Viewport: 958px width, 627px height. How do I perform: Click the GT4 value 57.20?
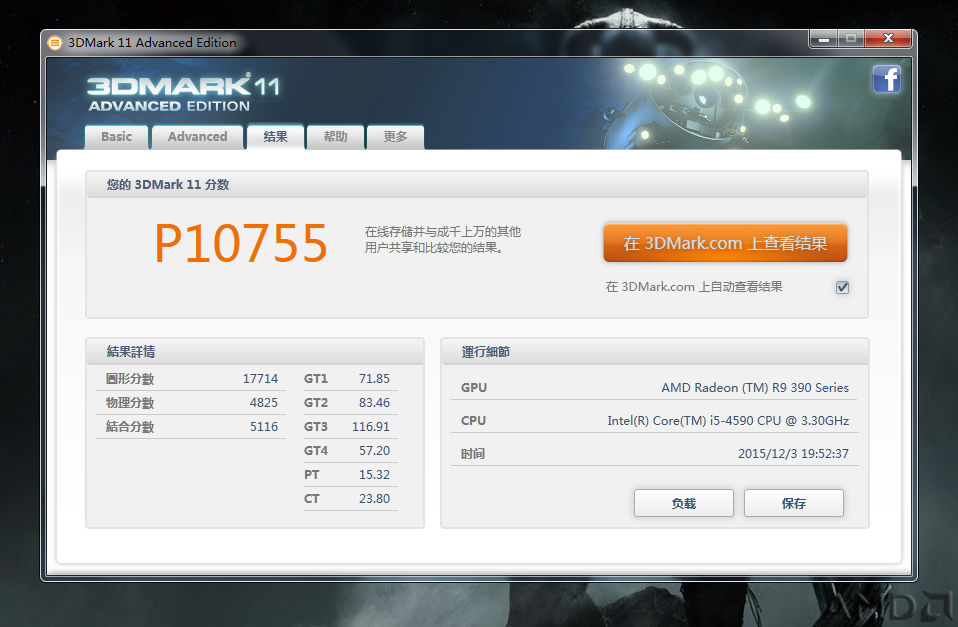pyautogui.click(x=374, y=450)
